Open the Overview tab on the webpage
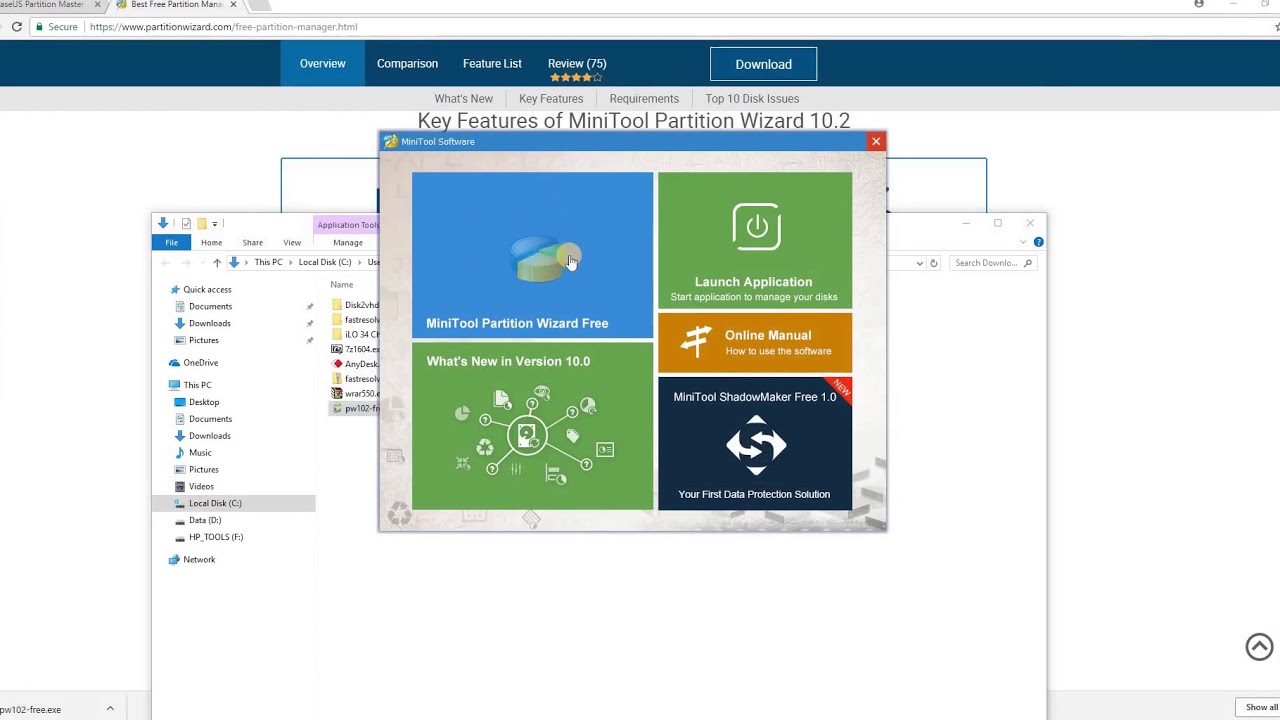The height and width of the screenshot is (720, 1280). (322, 63)
